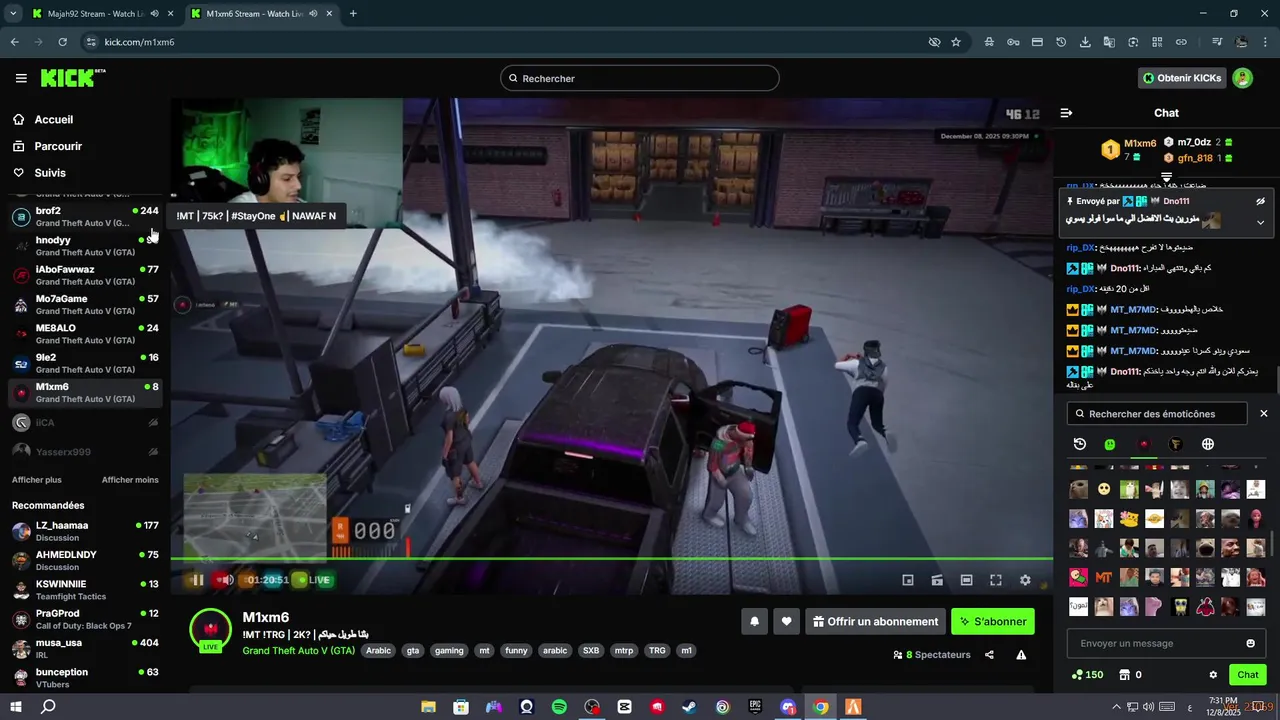This screenshot has height=720, width=1280.
Task: Click Offrir un abonnement button
Action: tap(876, 622)
